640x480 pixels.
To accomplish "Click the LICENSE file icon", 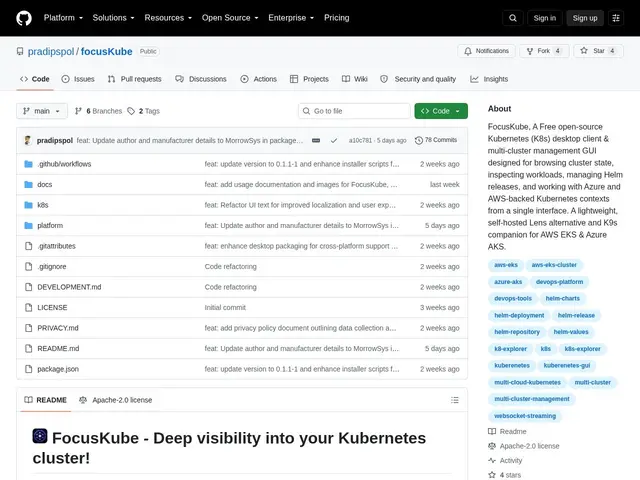I will [x=28, y=307].
